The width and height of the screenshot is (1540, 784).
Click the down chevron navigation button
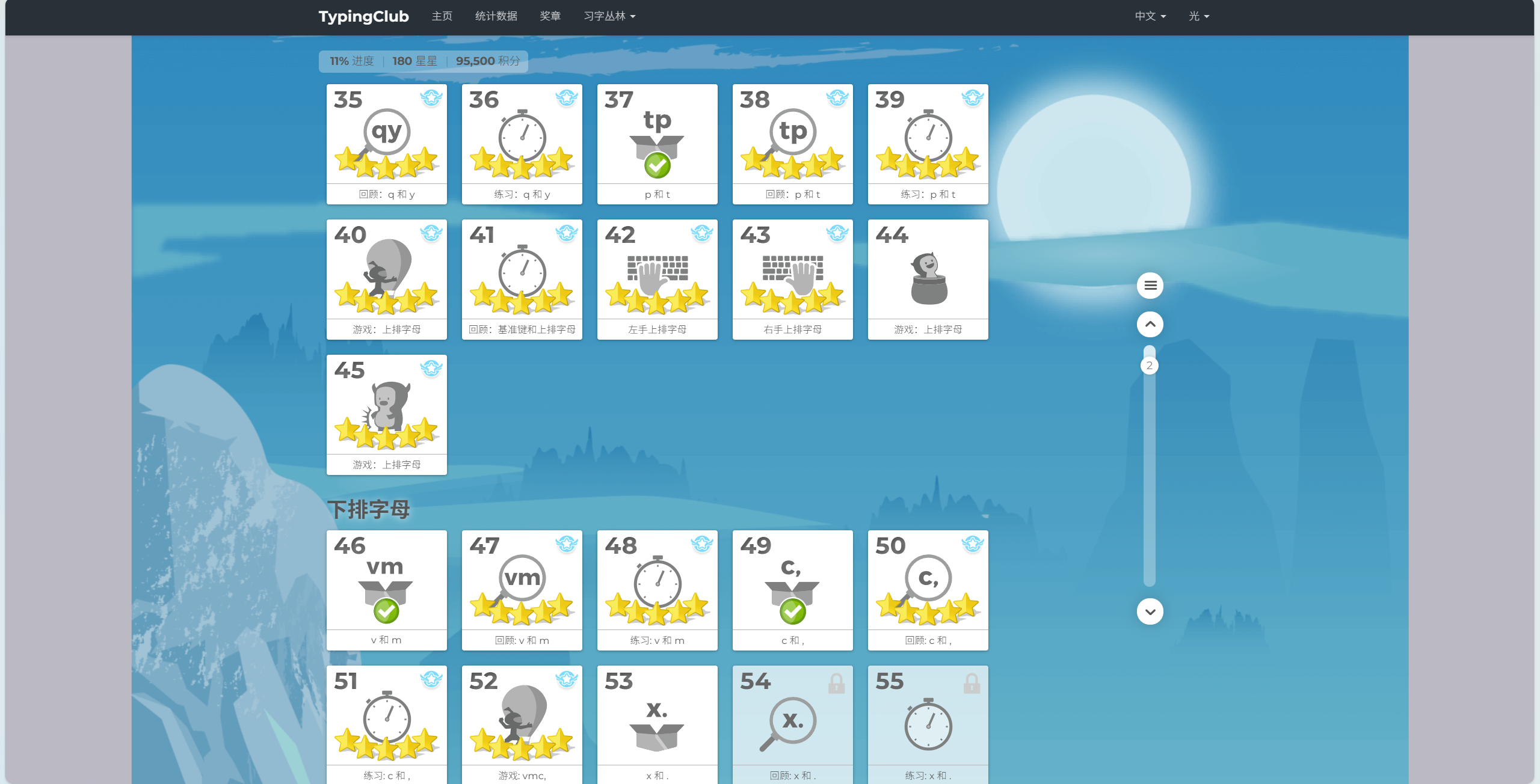click(1150, 611)
